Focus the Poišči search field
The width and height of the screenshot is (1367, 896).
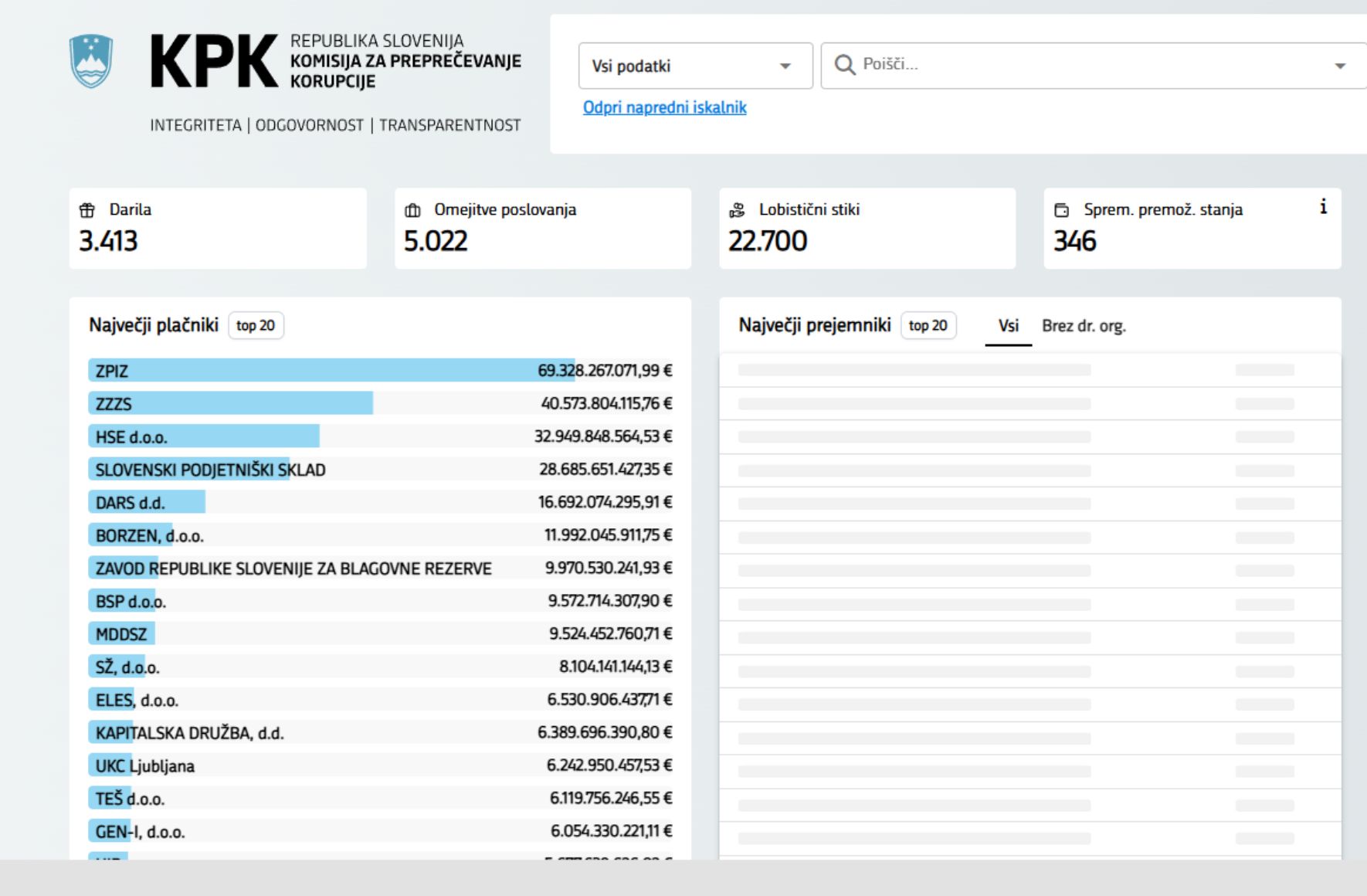[x=1094, y=66]
